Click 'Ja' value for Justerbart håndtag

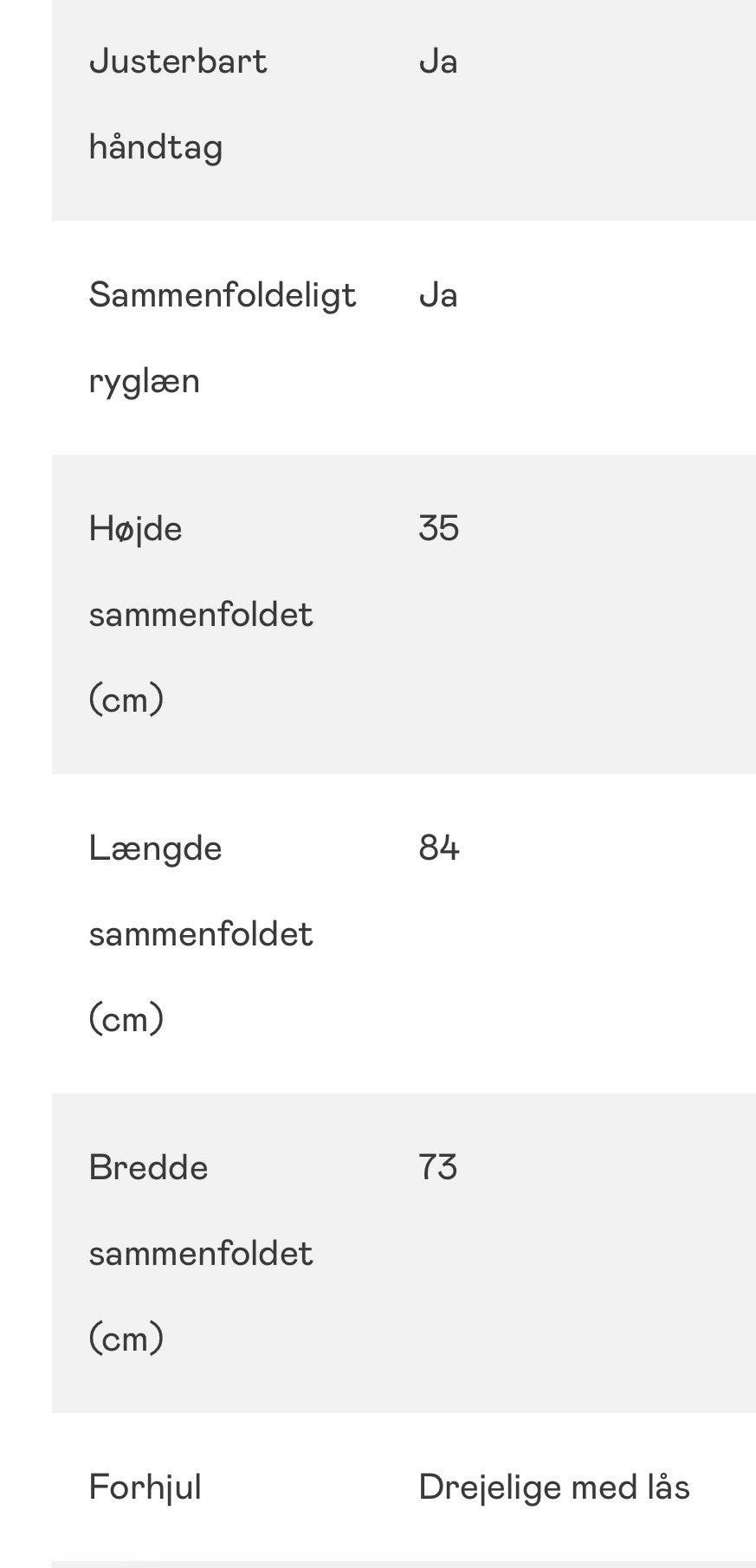[x=438, y=61]
